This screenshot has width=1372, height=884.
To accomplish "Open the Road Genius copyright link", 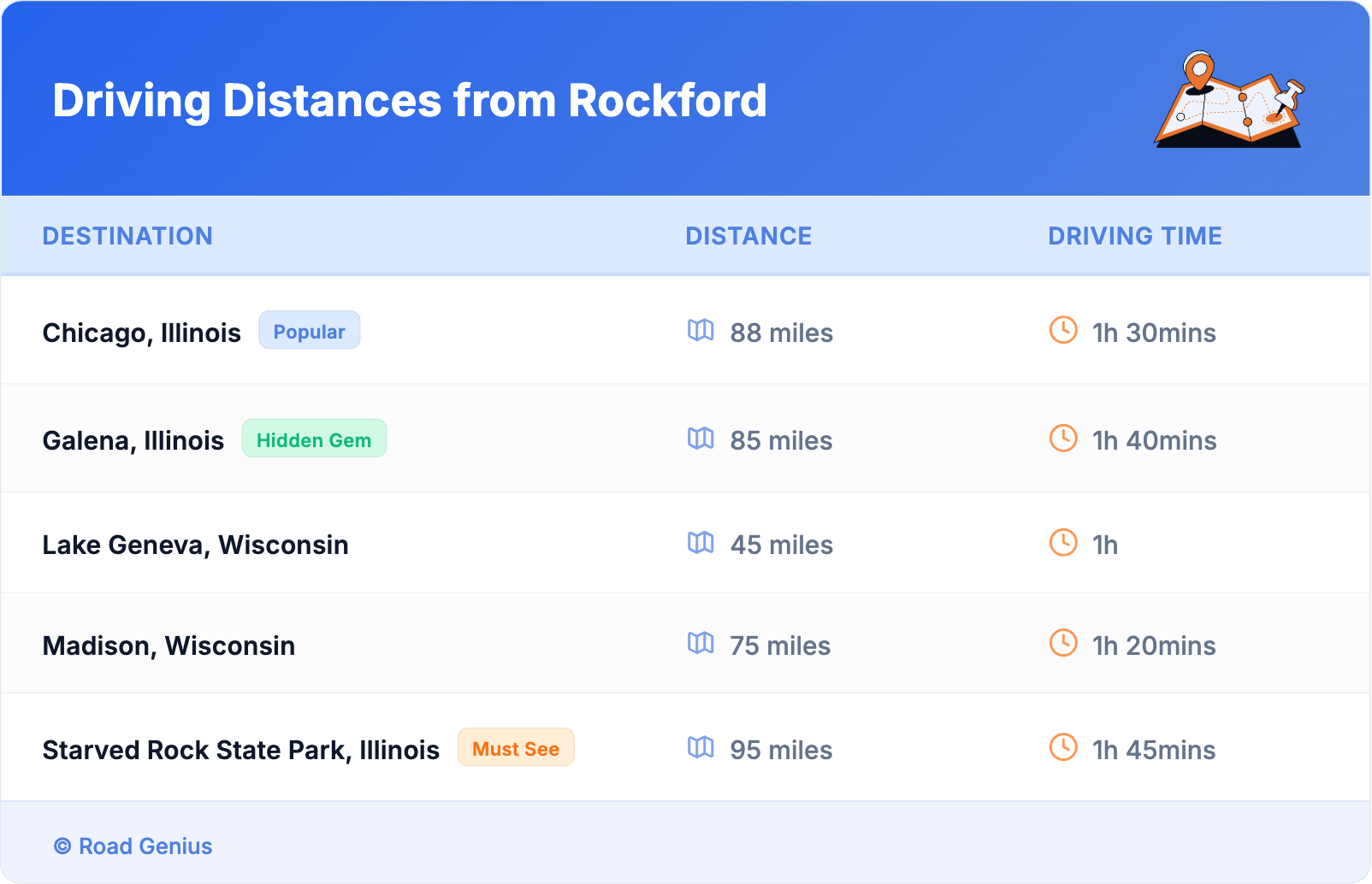I will tap(133, 846).
